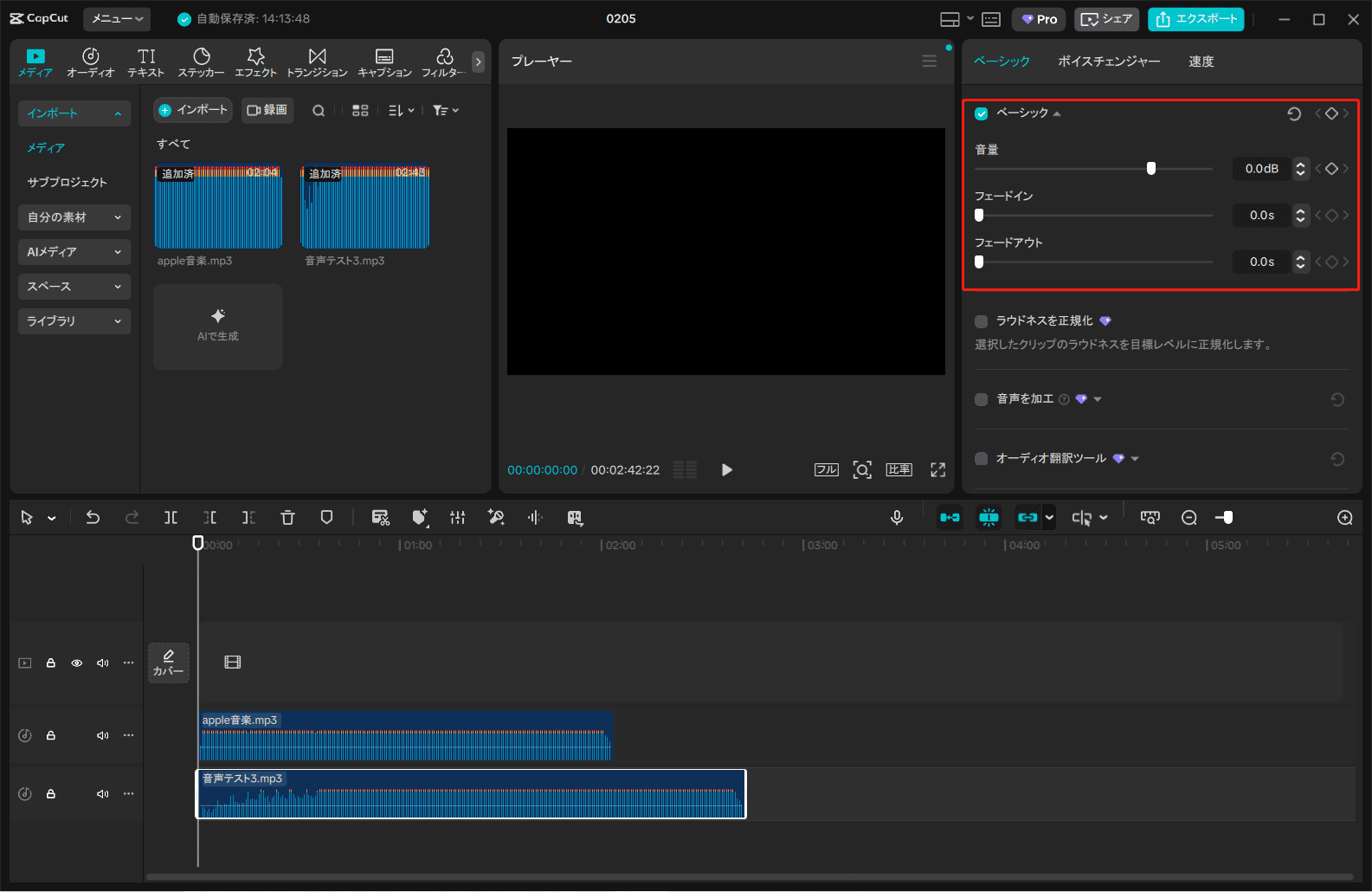Click the エクスポート export button
This screenshot has width=1372, height=892.
[1195, 19]
